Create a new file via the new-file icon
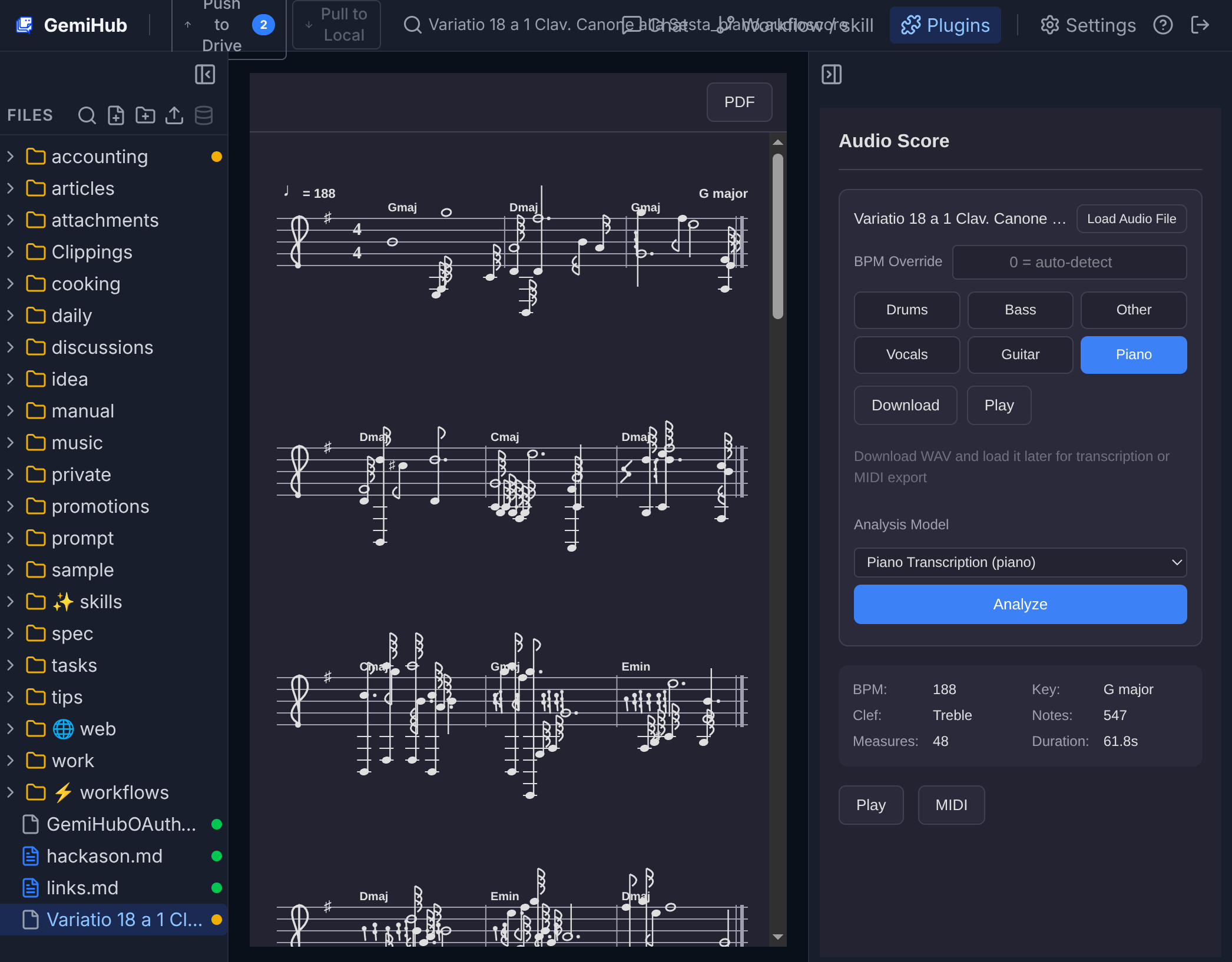1232x962 pixels. [116, 115]
